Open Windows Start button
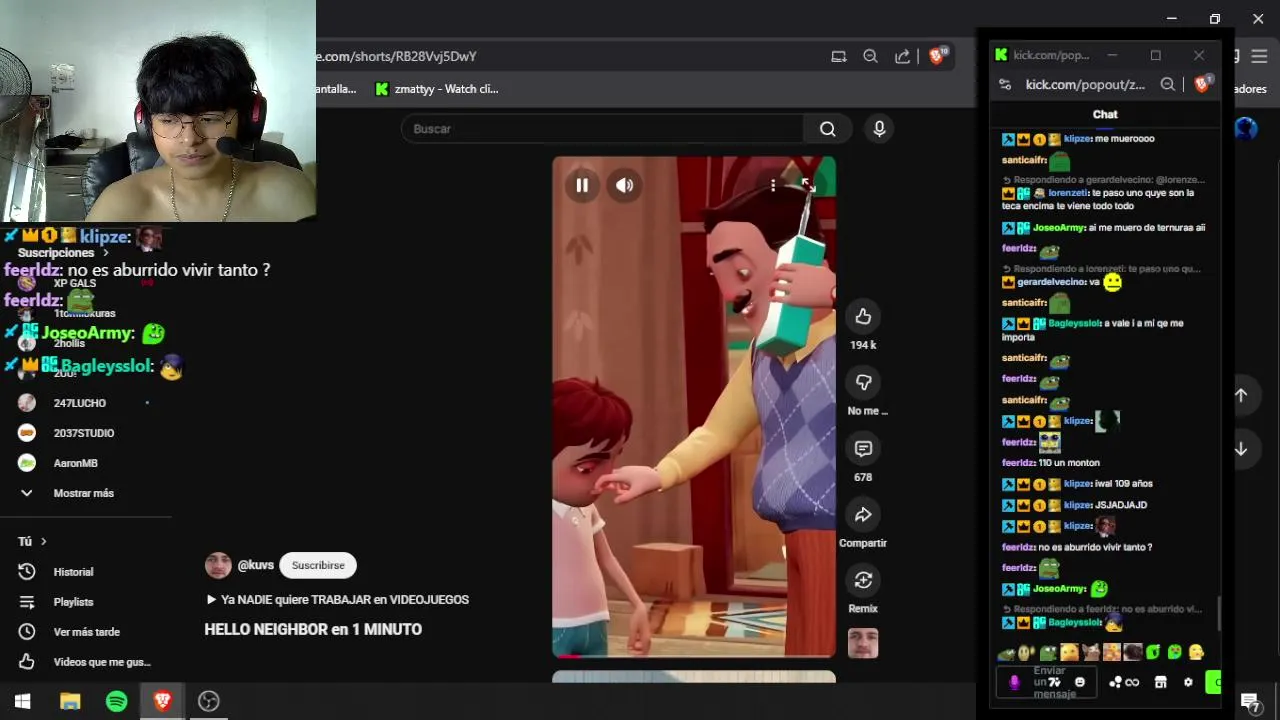Viewport: 1280px width, 720px height. coord(22,701)
